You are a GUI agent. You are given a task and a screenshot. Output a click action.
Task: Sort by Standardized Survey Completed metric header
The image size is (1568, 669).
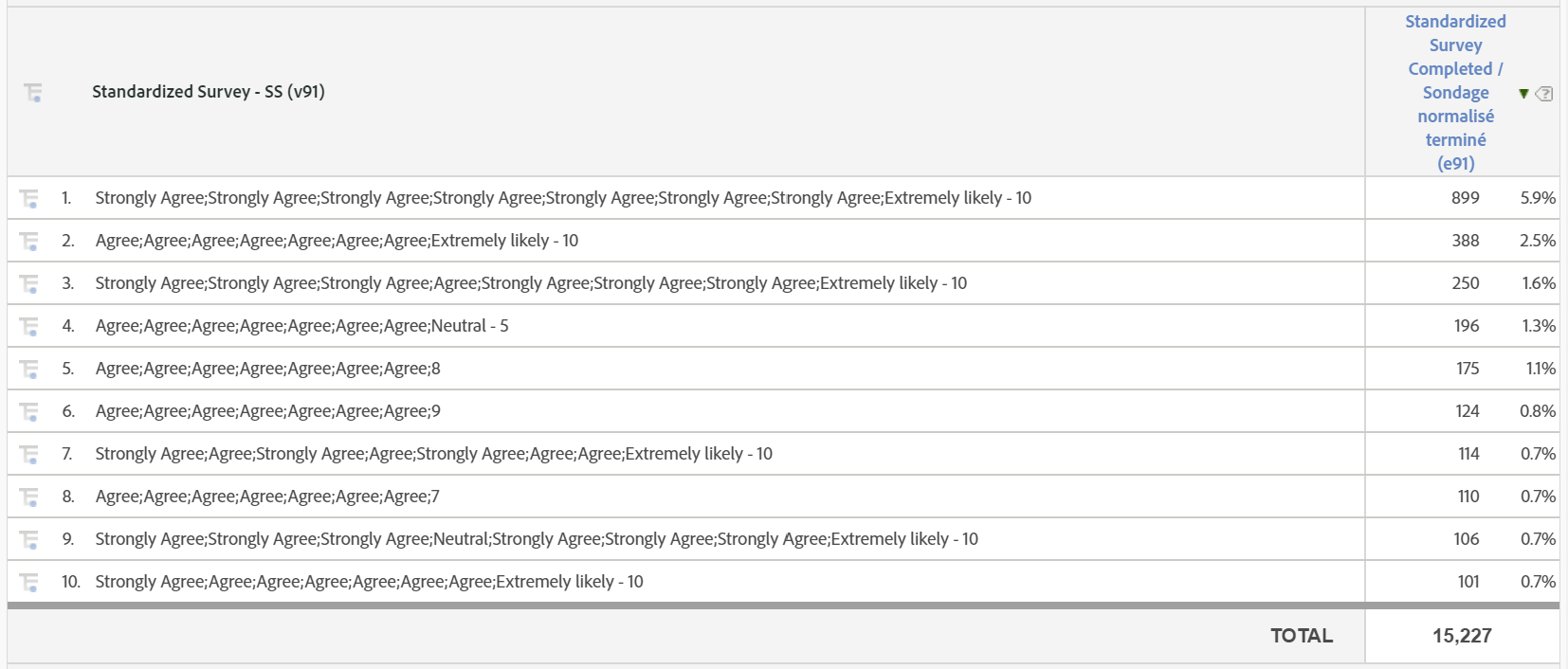pyautogui.click(x=1455, y=92)
